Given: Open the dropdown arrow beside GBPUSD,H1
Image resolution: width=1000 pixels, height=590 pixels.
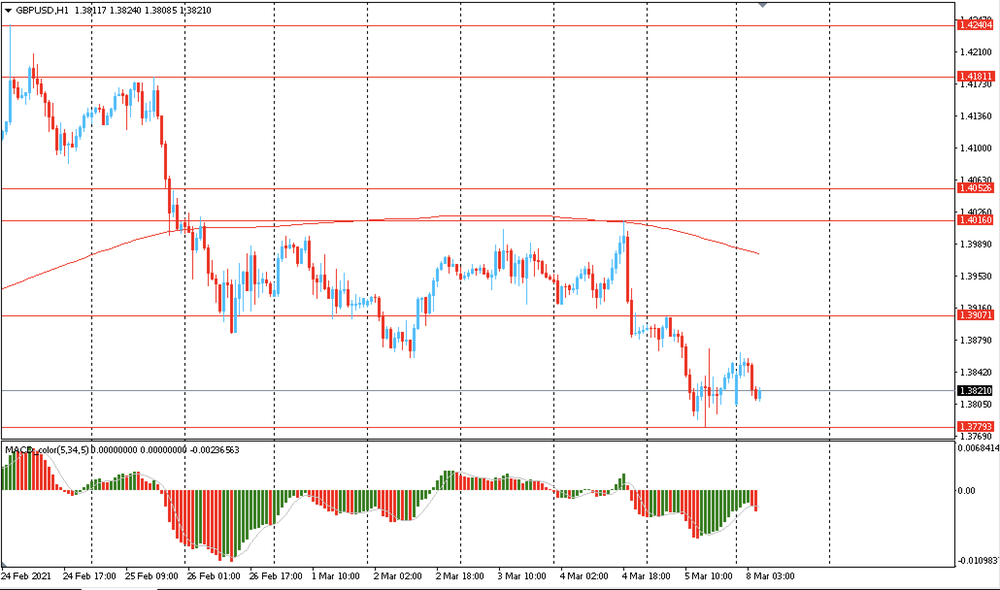Looking at the screenshot, I should (7, 10).
